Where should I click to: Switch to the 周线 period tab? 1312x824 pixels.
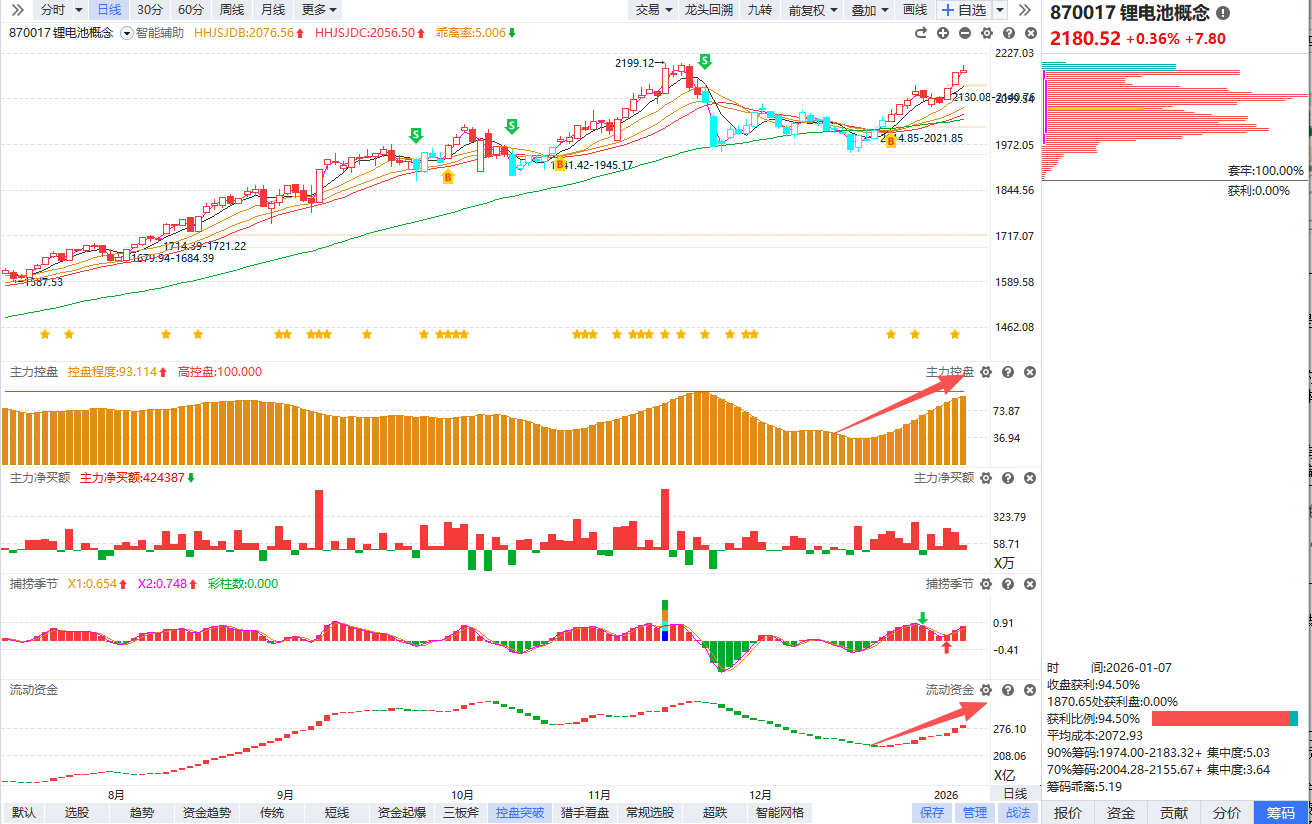pos(232,10)
